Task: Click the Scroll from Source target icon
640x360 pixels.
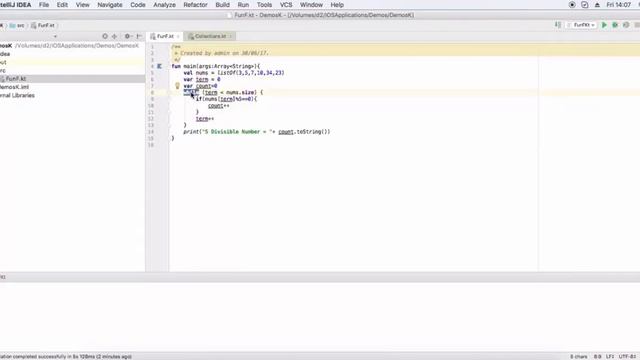Action: (105, 36)
